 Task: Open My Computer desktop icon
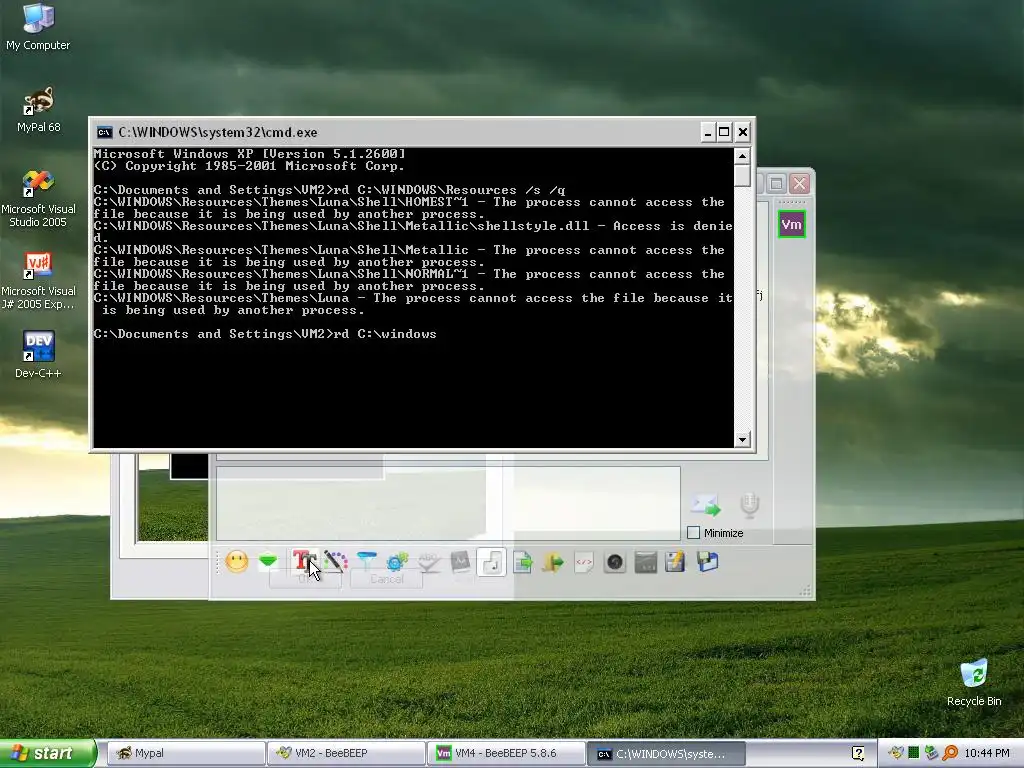coord(38,27)
